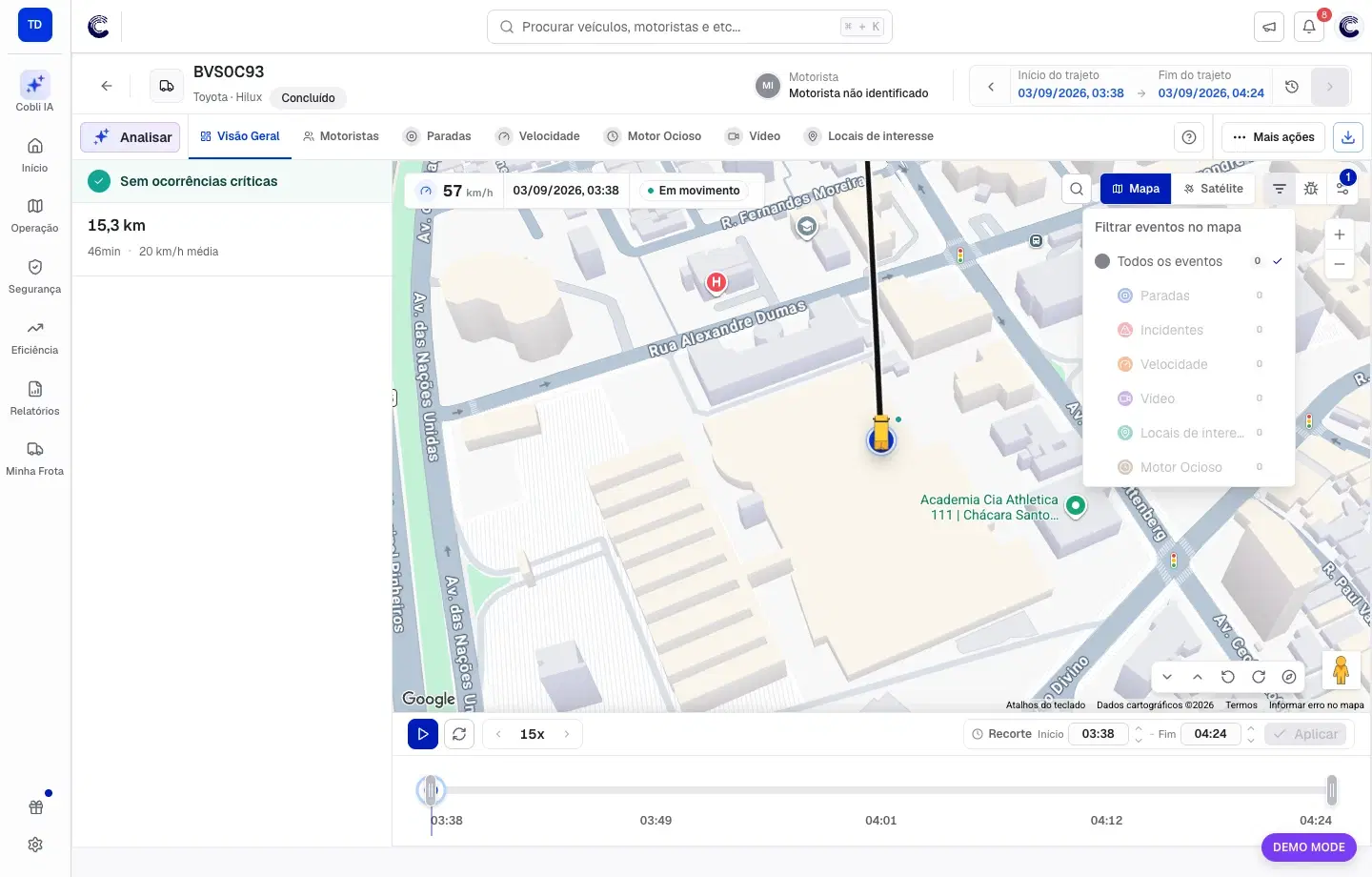Image resolution: width=1372 pixels, height=877 pixels.
Task: Open Relatórios section in sidebar
Action: tap(34, 398)
